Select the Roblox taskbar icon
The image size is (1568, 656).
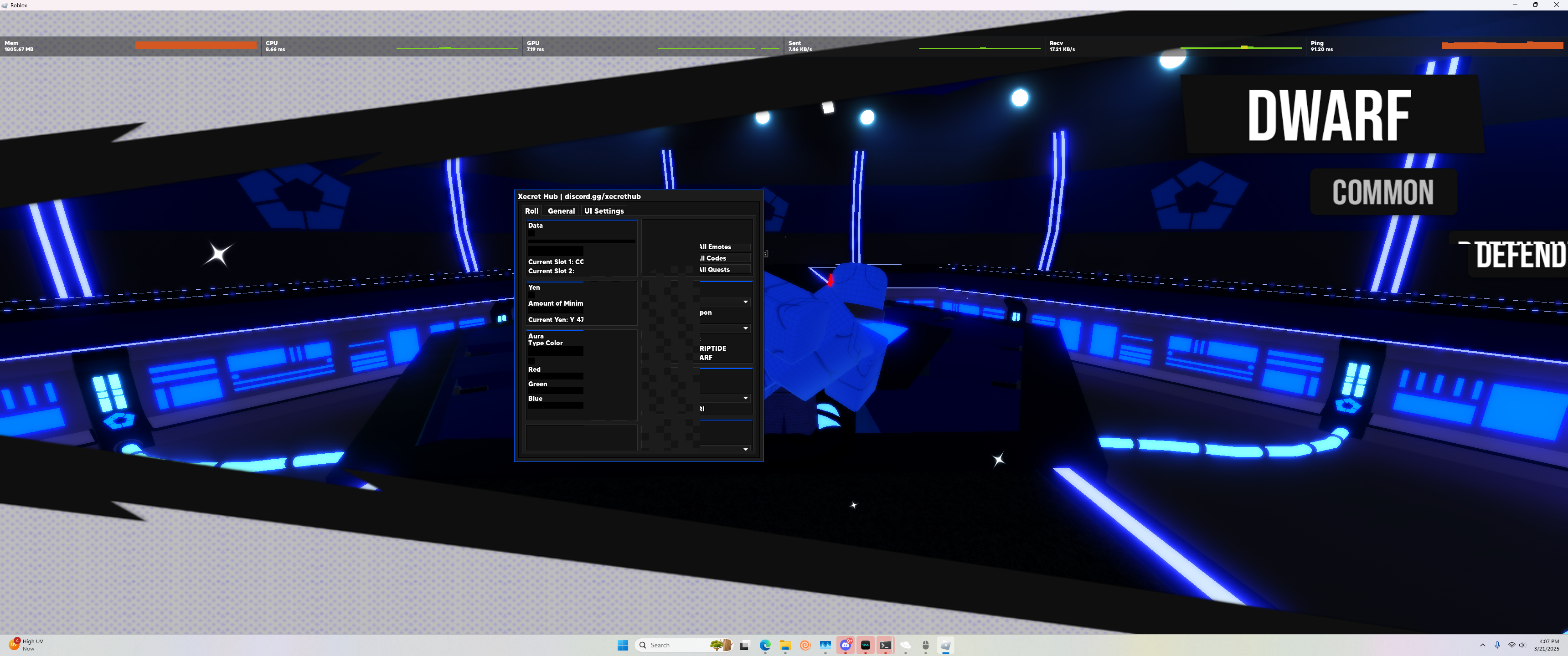coord(945,645)
